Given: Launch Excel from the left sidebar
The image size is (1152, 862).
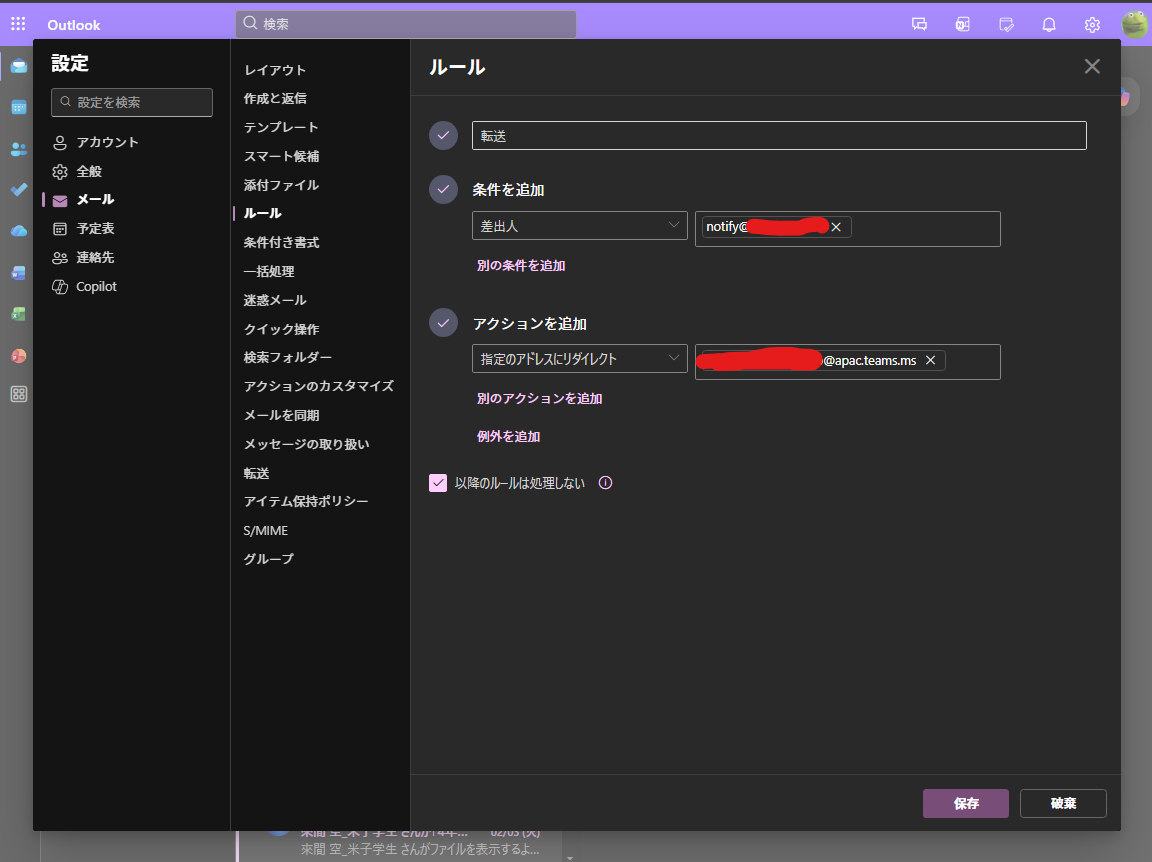Looking at the screenshot, I should click(x=18, y=313).
